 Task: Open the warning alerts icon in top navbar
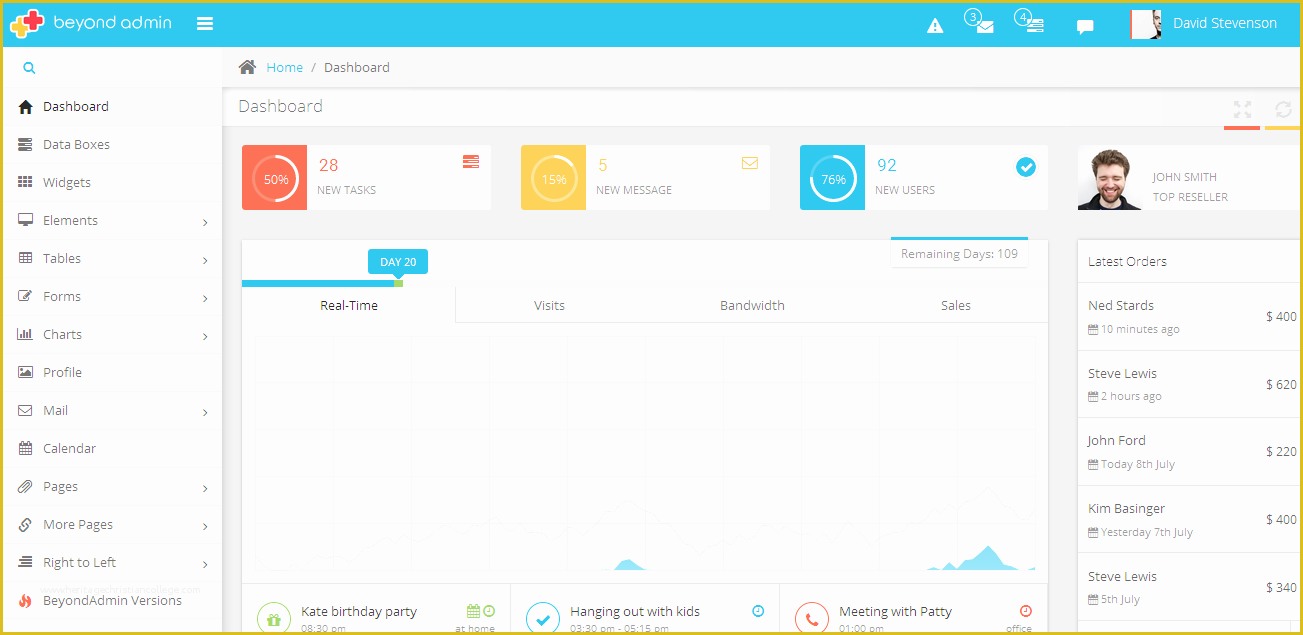click(934, 24)
